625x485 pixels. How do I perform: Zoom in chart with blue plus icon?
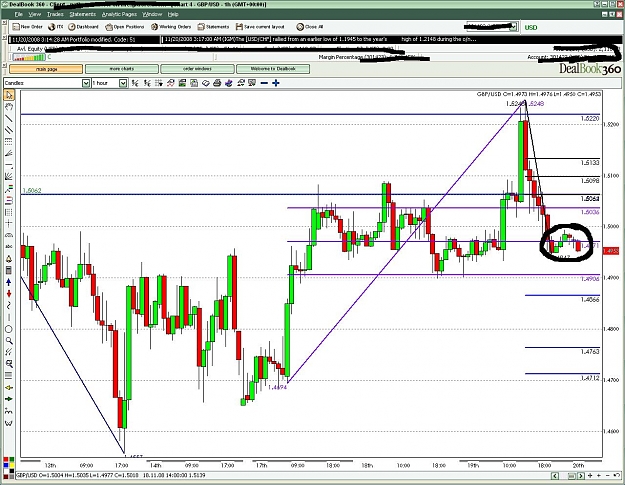pyautogui.click(x=275, y=83)
